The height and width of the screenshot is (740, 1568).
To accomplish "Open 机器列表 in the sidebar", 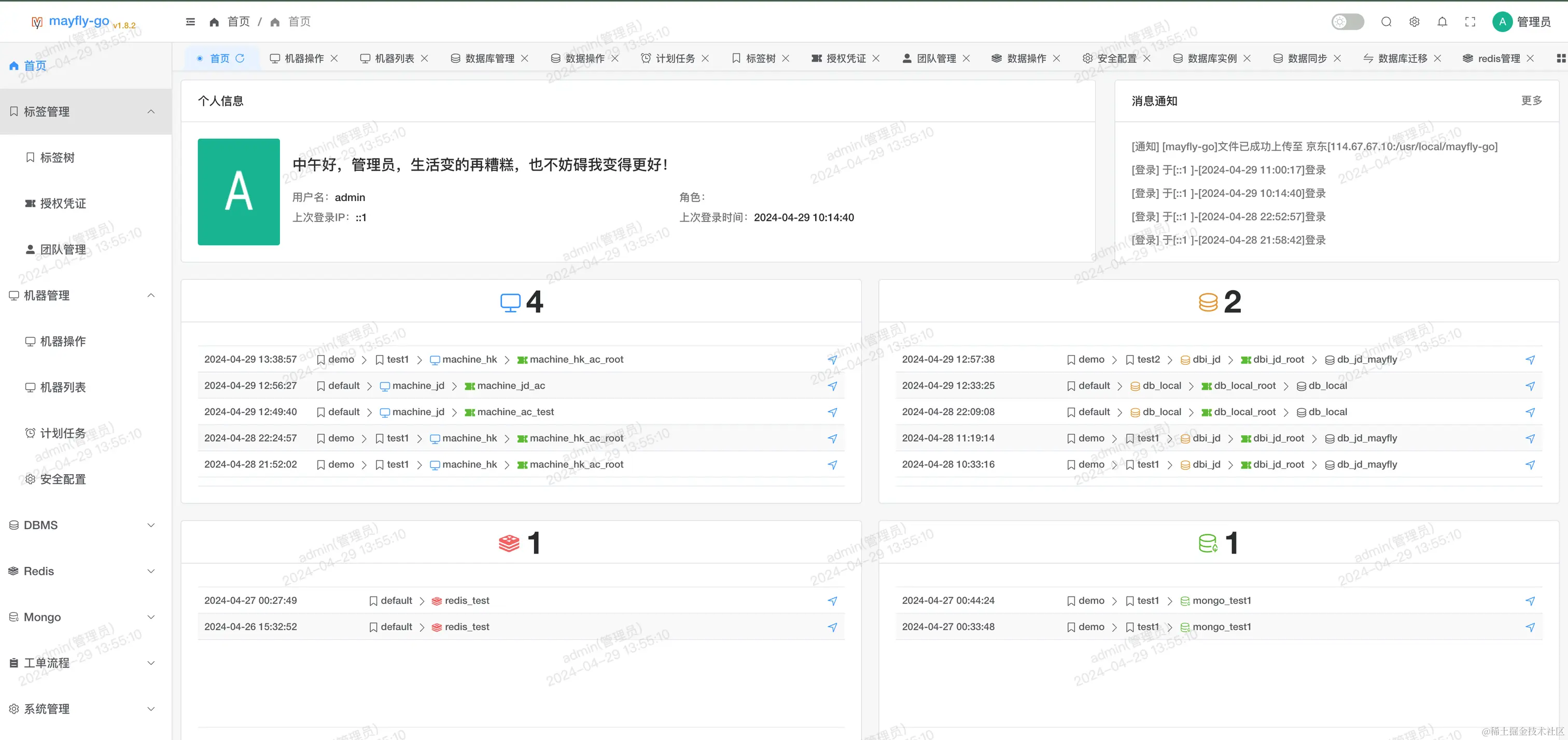I will [63, 387].
